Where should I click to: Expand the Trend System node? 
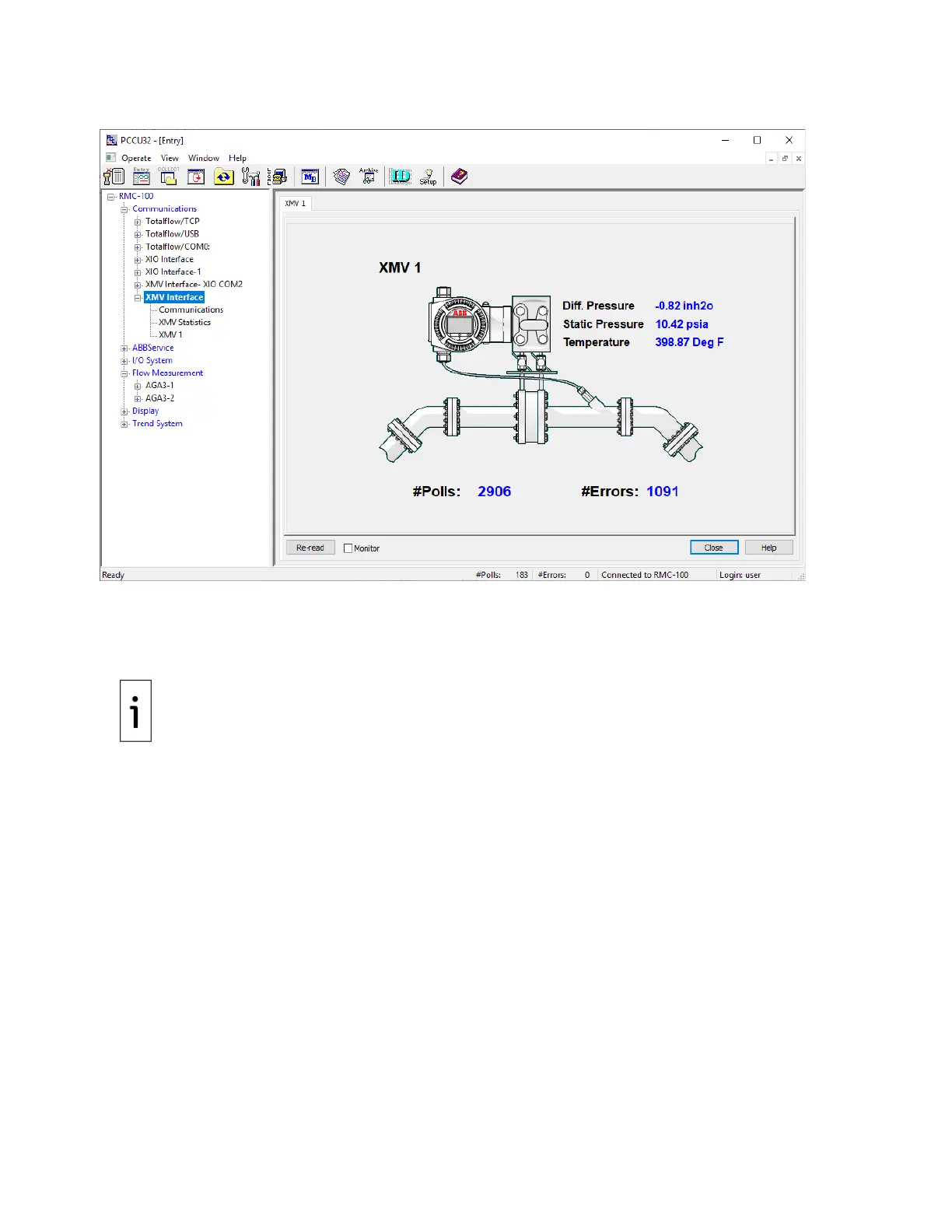click(x=124, y=424)
